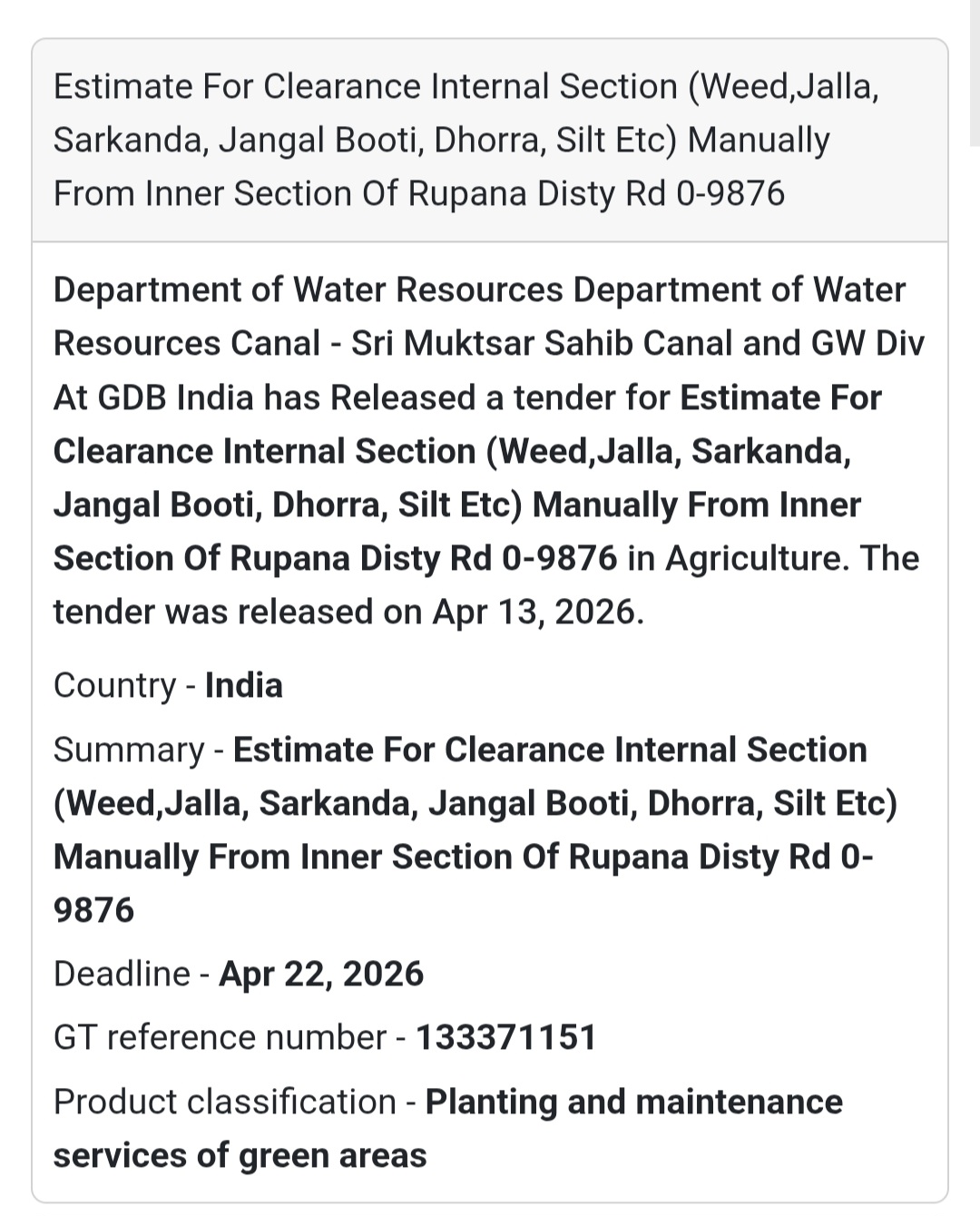Select GT reference number 133371151
The width and height of the screenshot is (980, 1216).
(x=505, y=1037)
